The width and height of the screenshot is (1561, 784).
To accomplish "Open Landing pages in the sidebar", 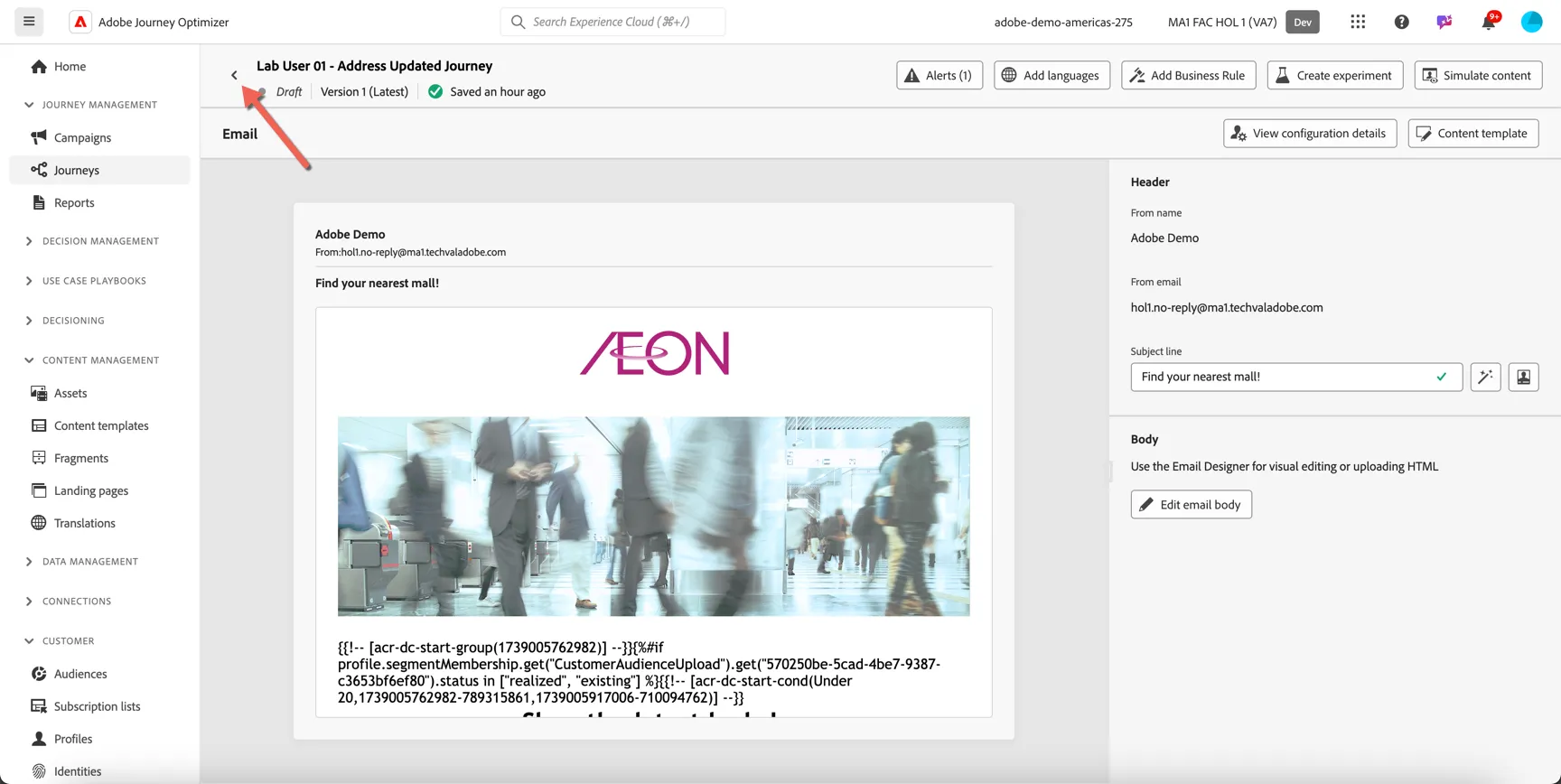I will pyautogui.click(x=99, y=490).
